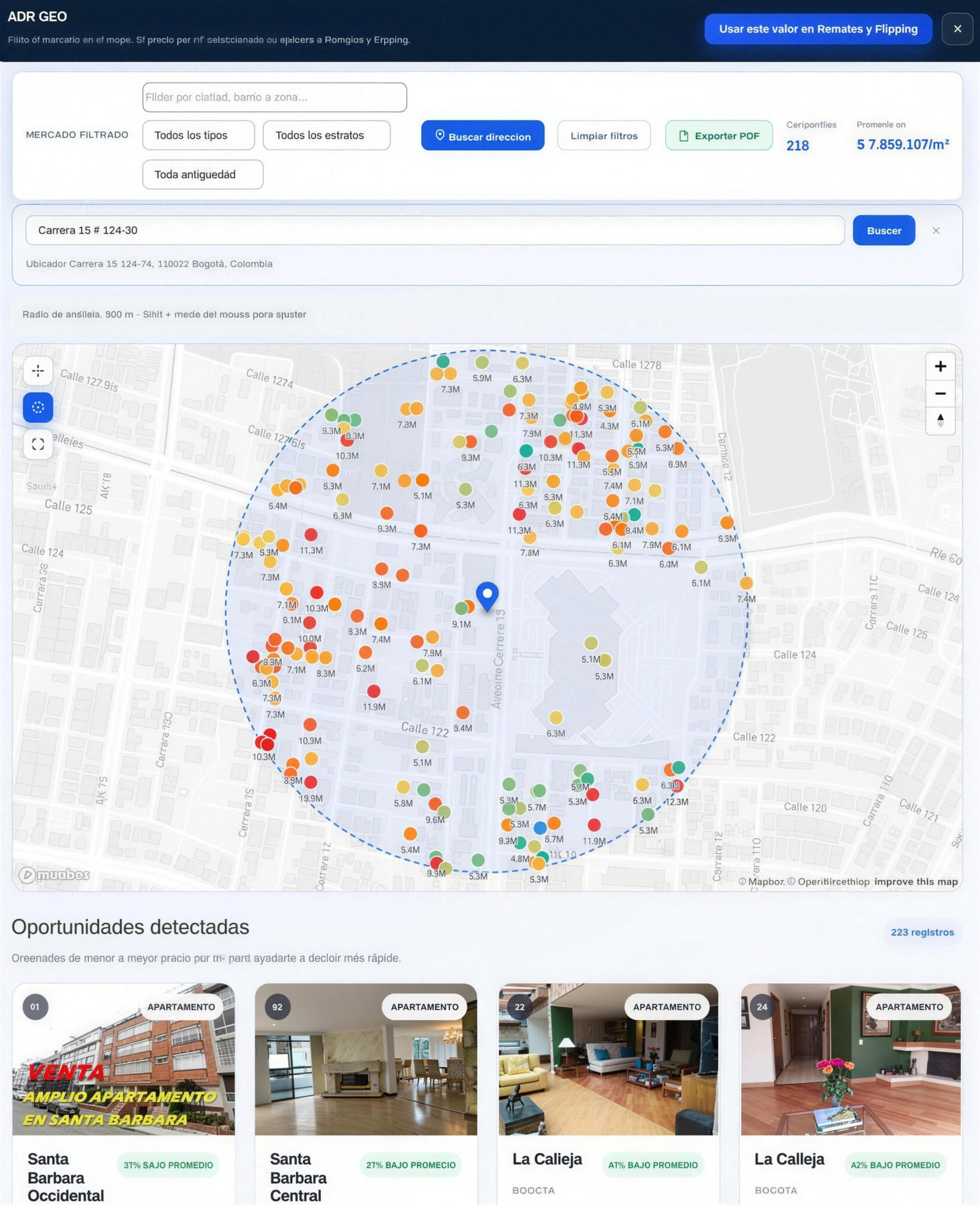Viewport: 980px width, 1205px height.
Task: Click the 31% bajo promedio badge
Action: (168, 1165)
